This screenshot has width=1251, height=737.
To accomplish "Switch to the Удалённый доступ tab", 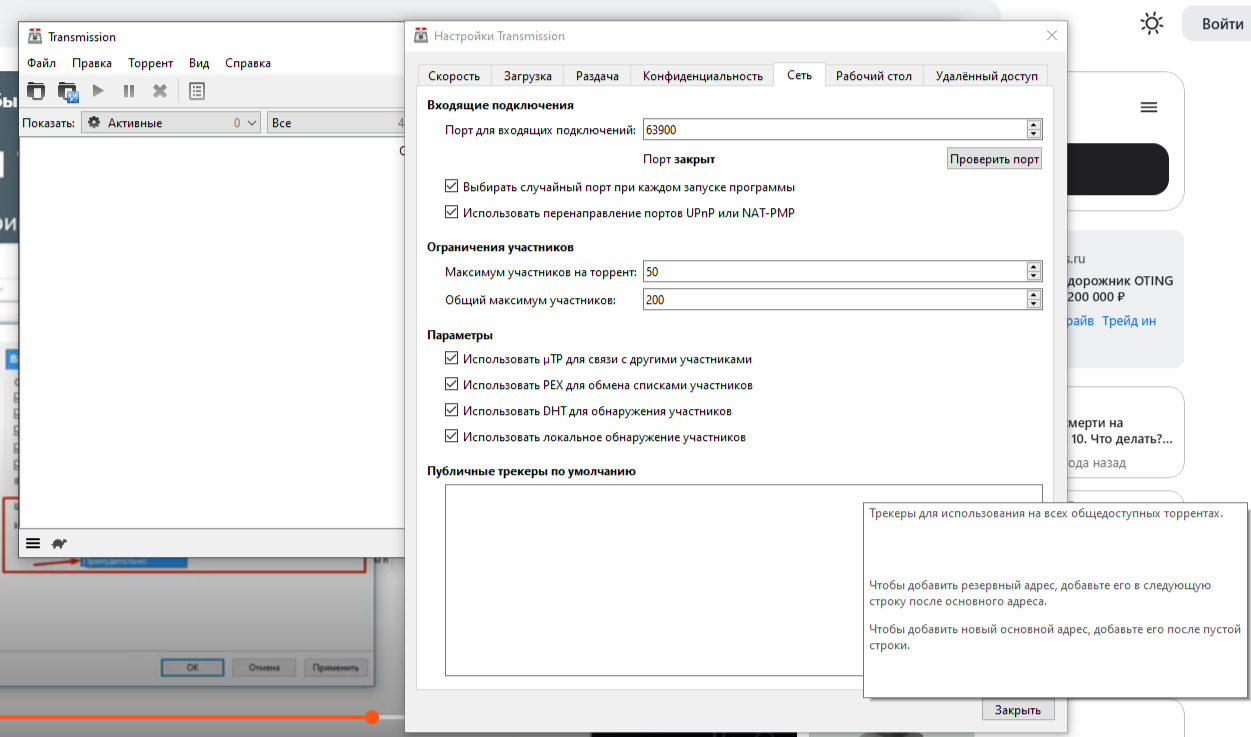I will point(986,75).
